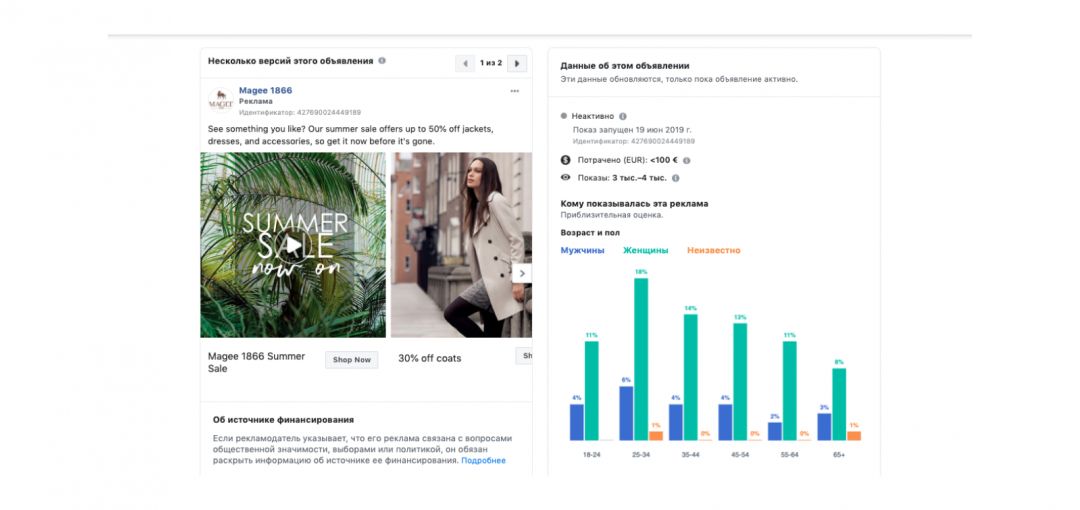Click dollar icon next to Потрачено

565,160
